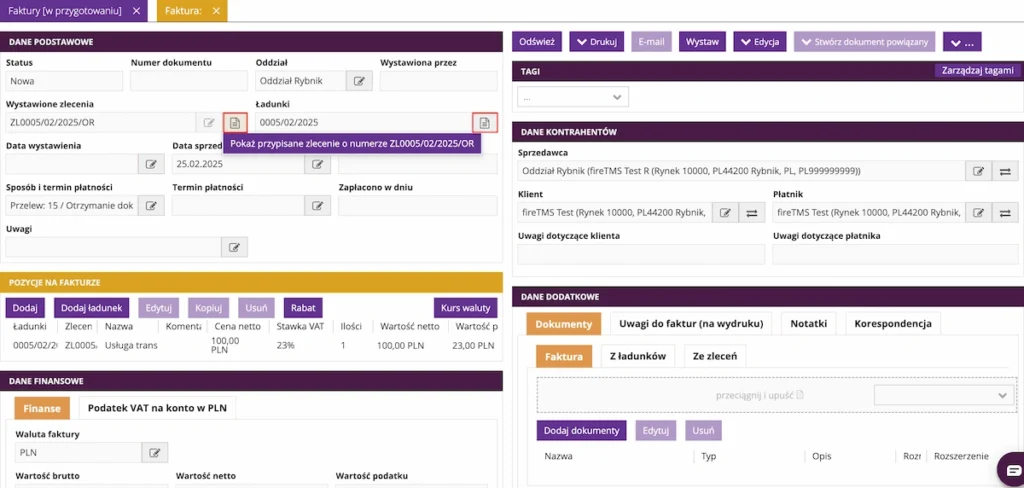Edit the Płatnik payer entry

(978, 212)
